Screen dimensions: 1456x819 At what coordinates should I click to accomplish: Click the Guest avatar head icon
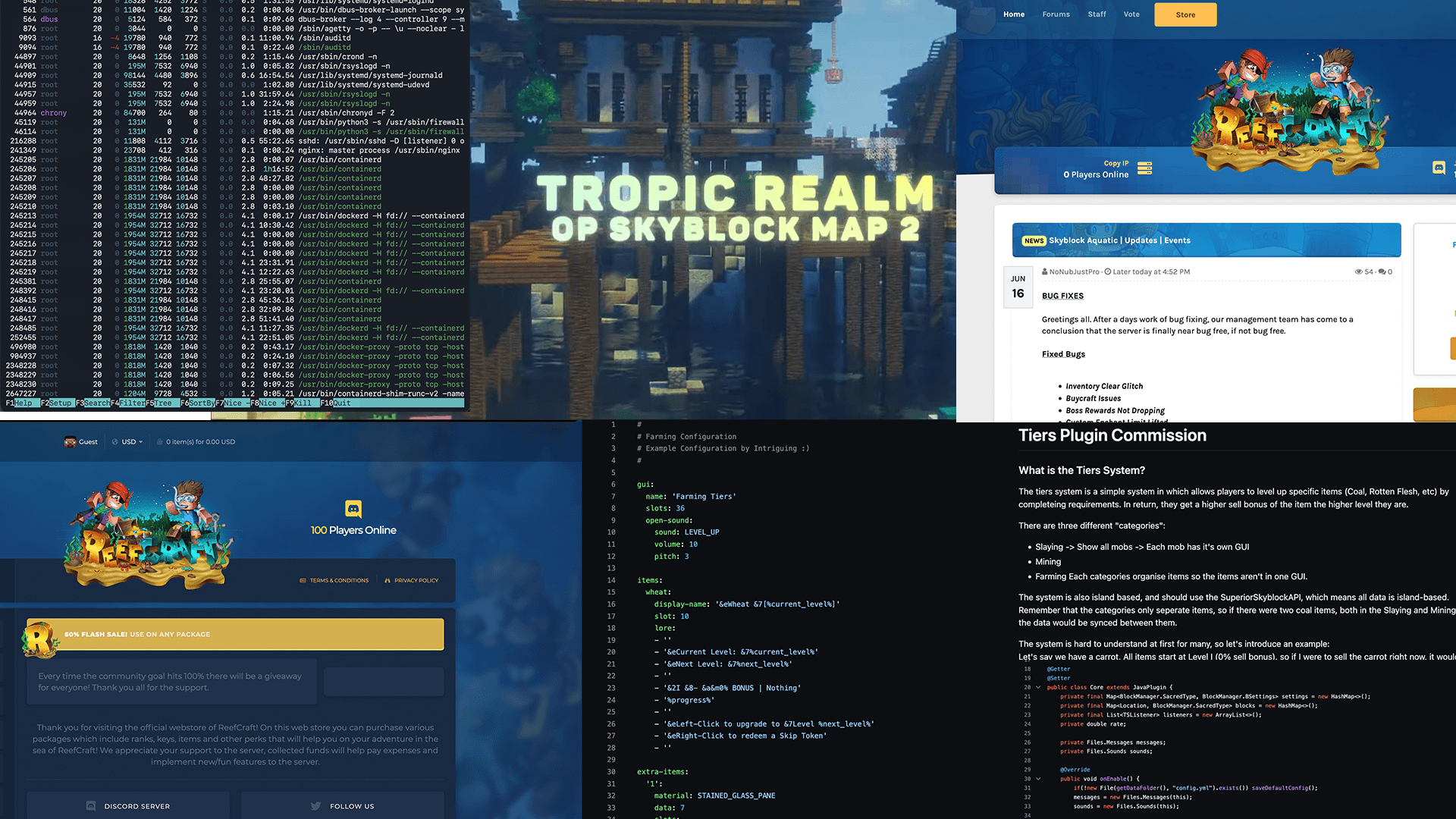click(x=70, y=441)
